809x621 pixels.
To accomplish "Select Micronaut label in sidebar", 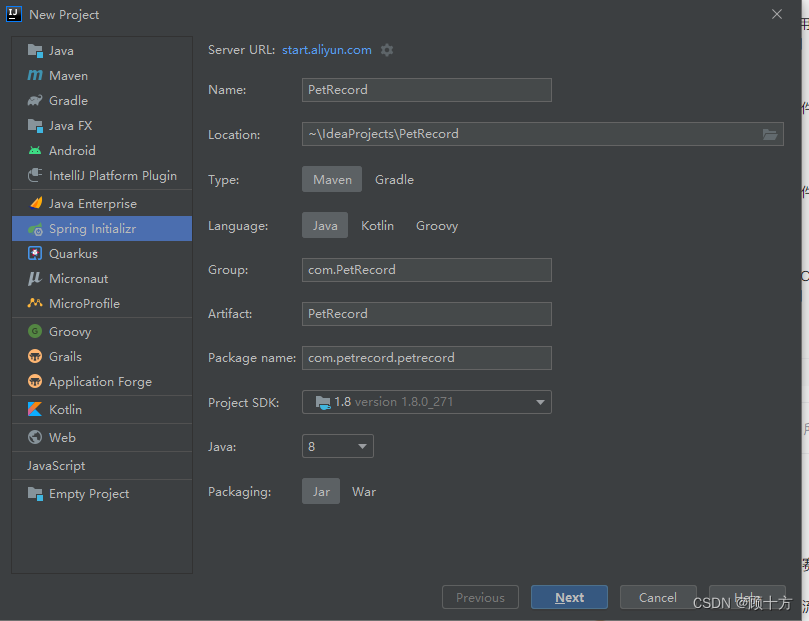I will click(x=78, y=279).
